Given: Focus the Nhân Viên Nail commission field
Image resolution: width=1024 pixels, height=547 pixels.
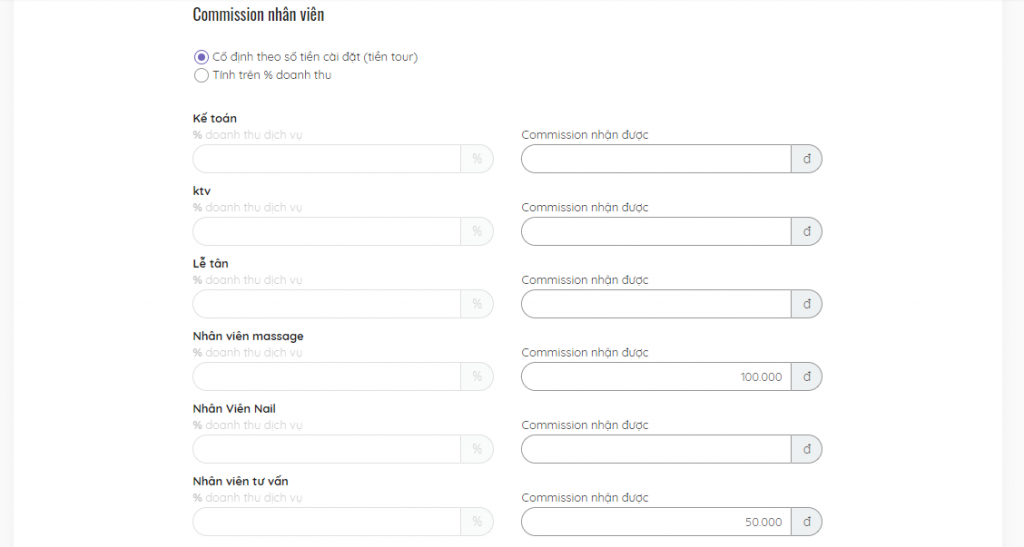Looking at the screenshot, I should [x=656, y=449].
